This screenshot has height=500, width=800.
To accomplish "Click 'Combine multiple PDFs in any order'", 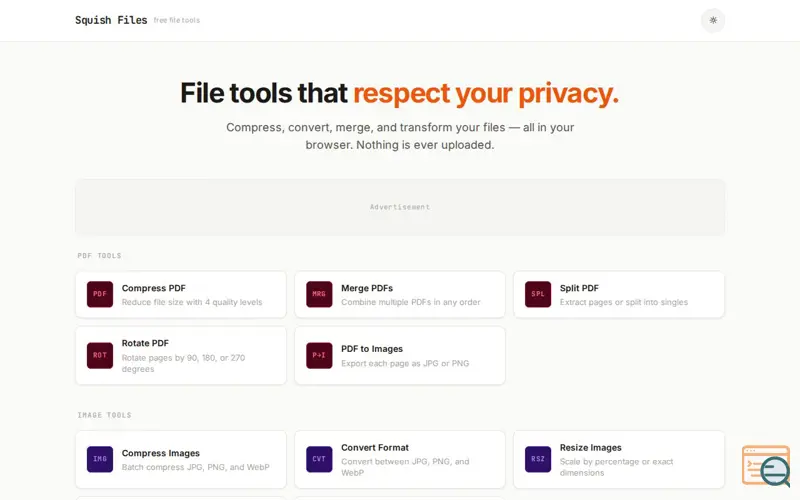I will [411, 302].
